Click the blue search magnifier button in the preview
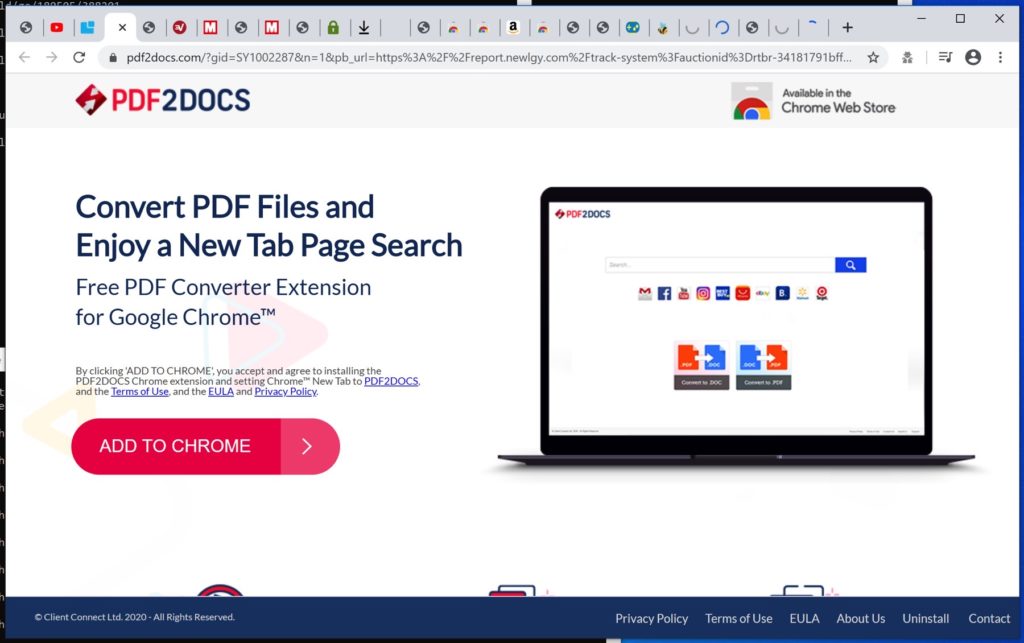This screenshot has height=643, width=1024. click(851, 264)
